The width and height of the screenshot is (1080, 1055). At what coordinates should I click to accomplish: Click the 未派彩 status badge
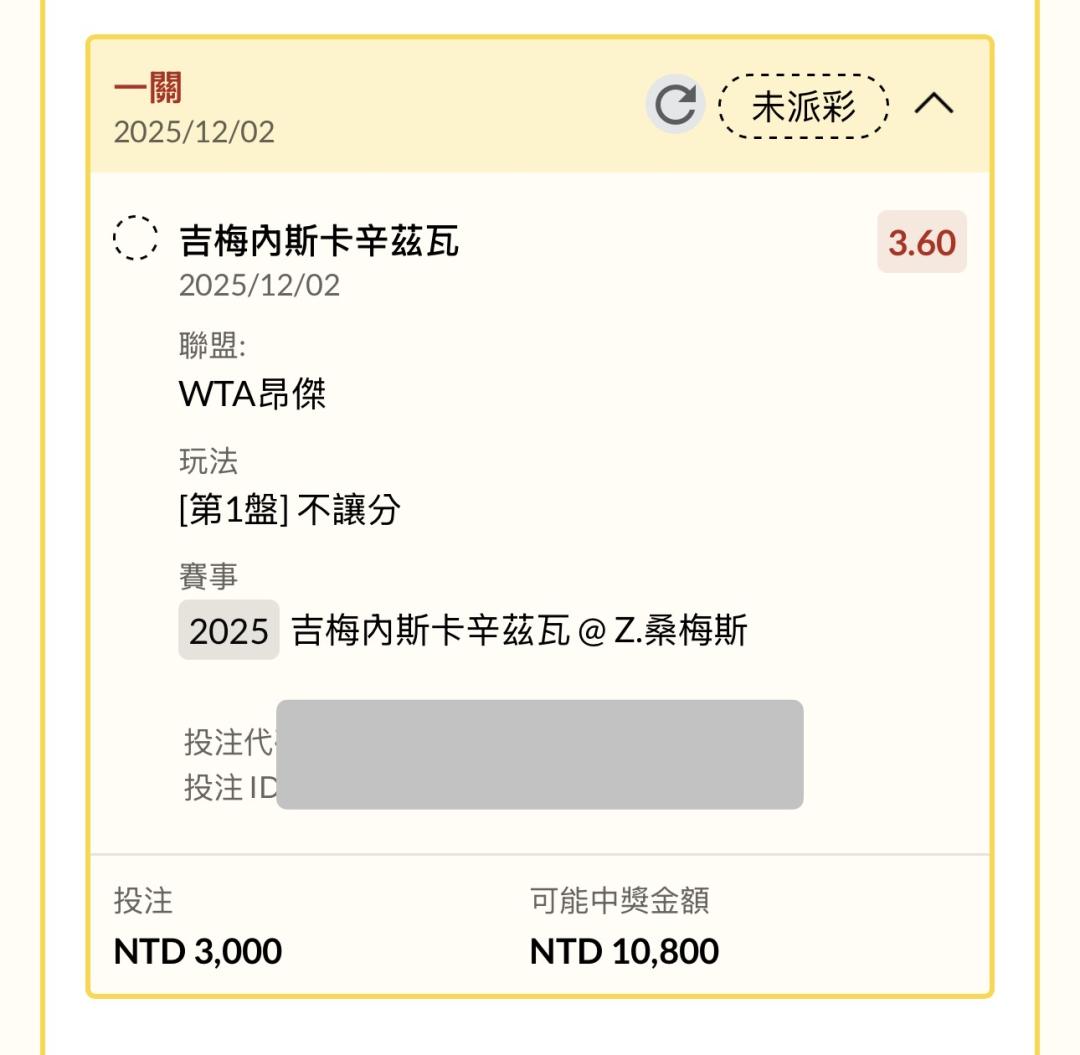point(803,106)
